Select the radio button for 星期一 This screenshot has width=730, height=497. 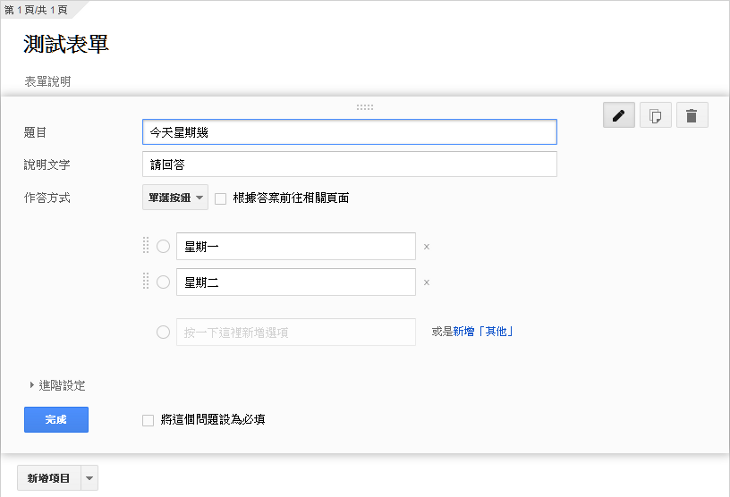[163, 246]
